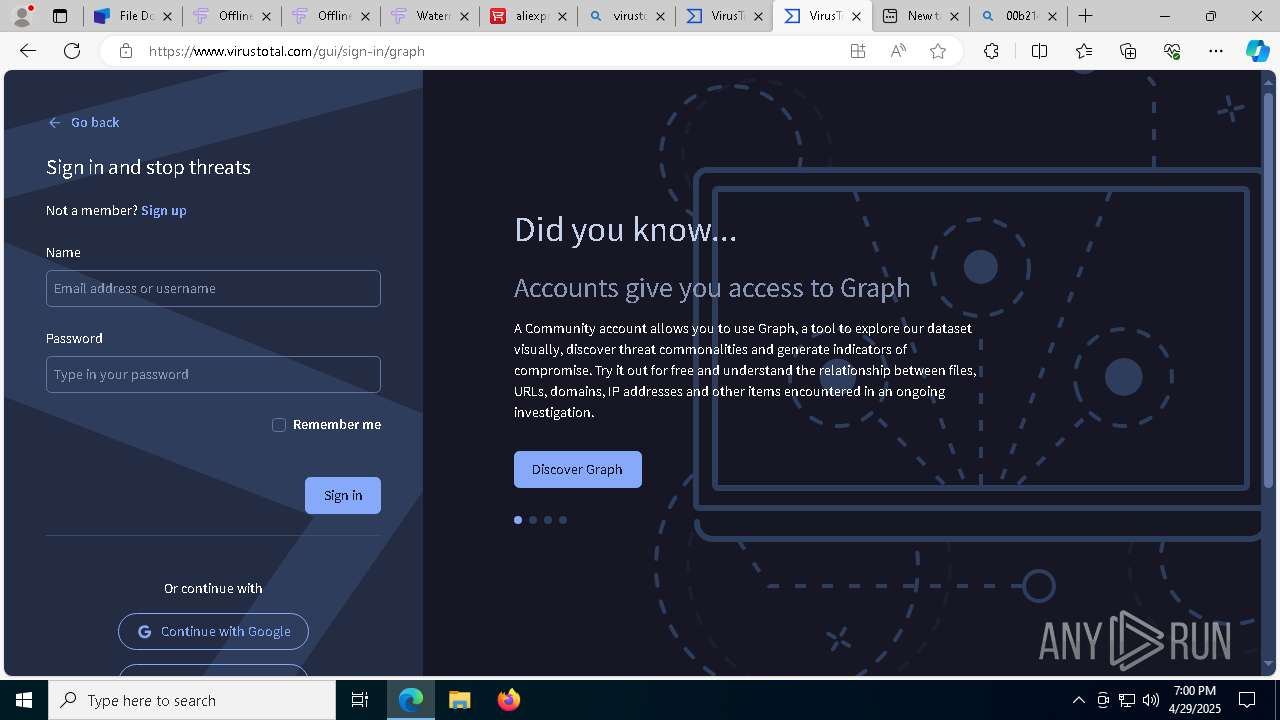Click the page vertical scrollbar down arrow
The height and width of the screenshot is (720, 1280).
click(1270, 664)
